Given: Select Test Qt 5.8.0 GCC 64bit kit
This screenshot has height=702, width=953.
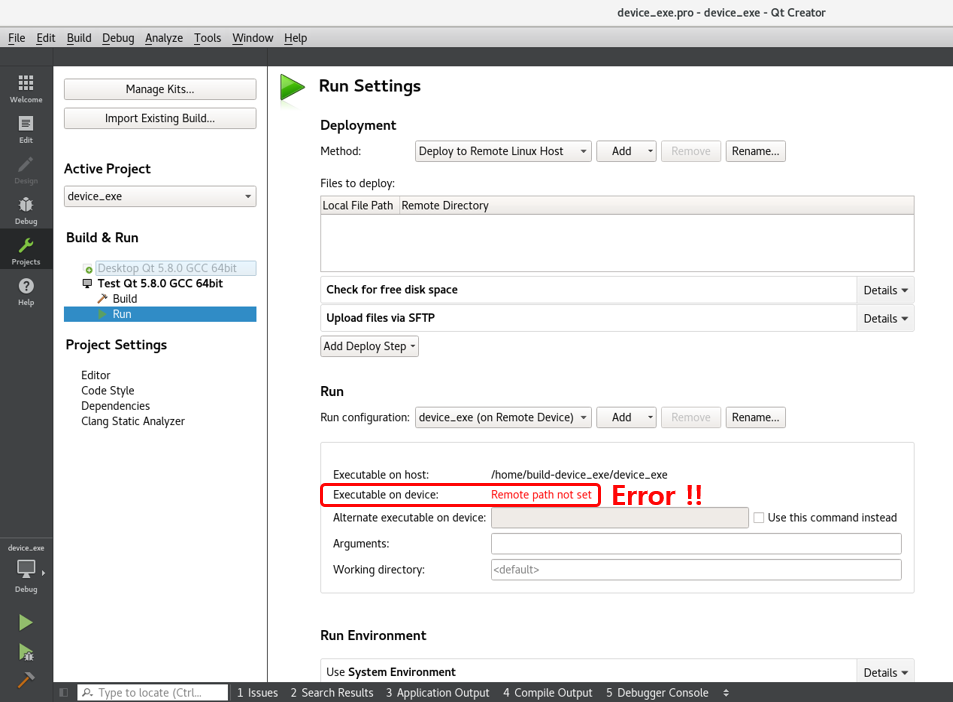Looking at the screenshot, I should [160, 284].
